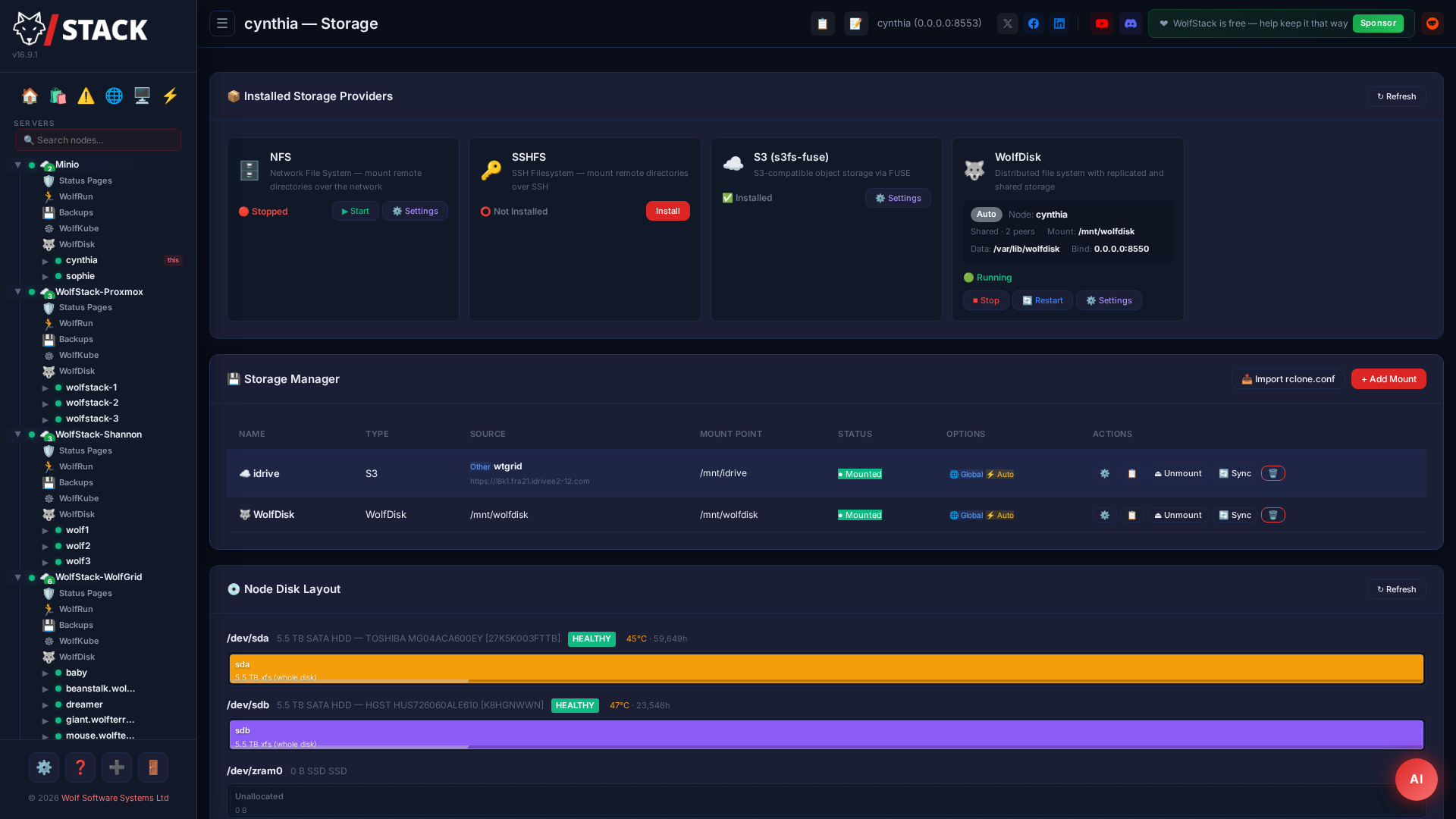Expand the cynthia node
The height and width of the screenshot is (819, 1456).
(45, 261)
